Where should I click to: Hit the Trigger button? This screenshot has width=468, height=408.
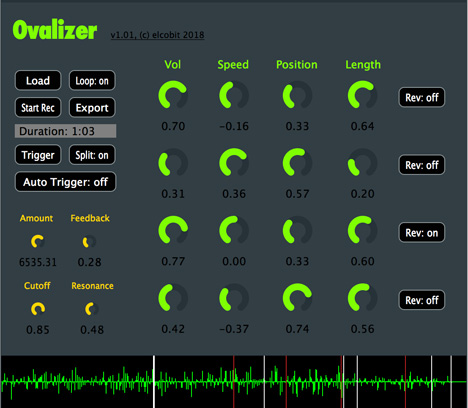(38, 155)
